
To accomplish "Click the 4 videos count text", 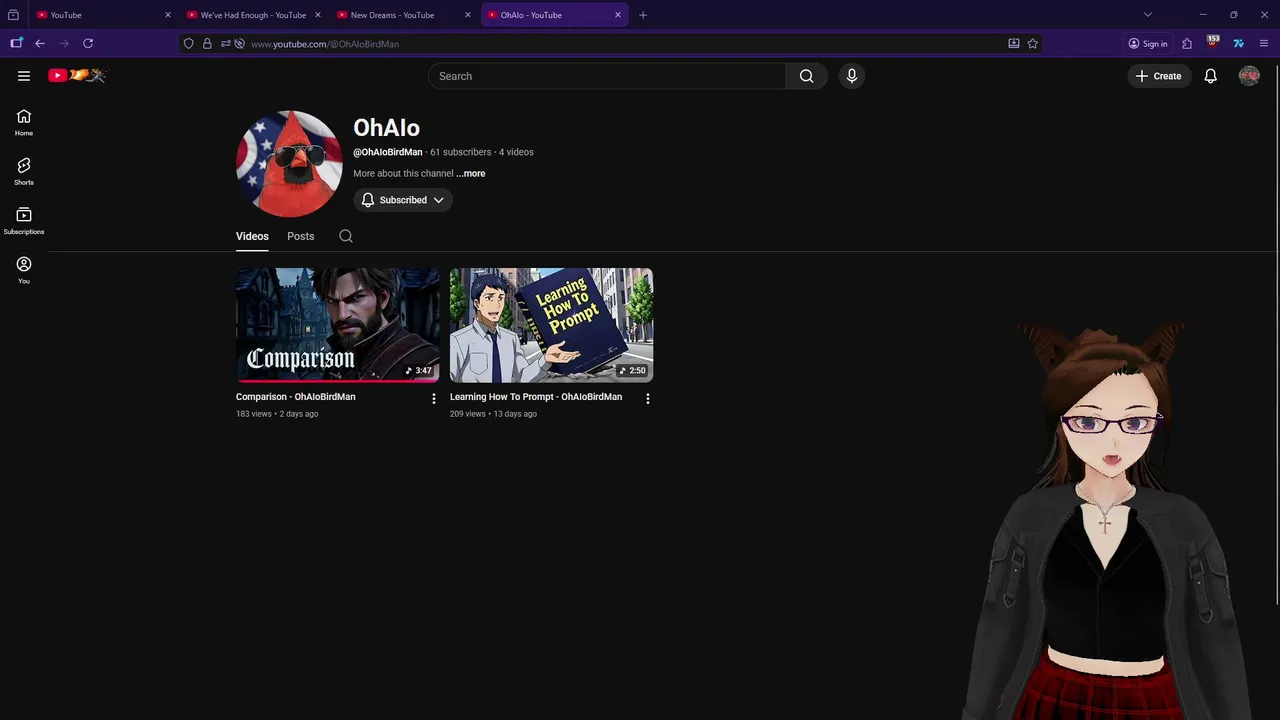I will click(517, 152).
